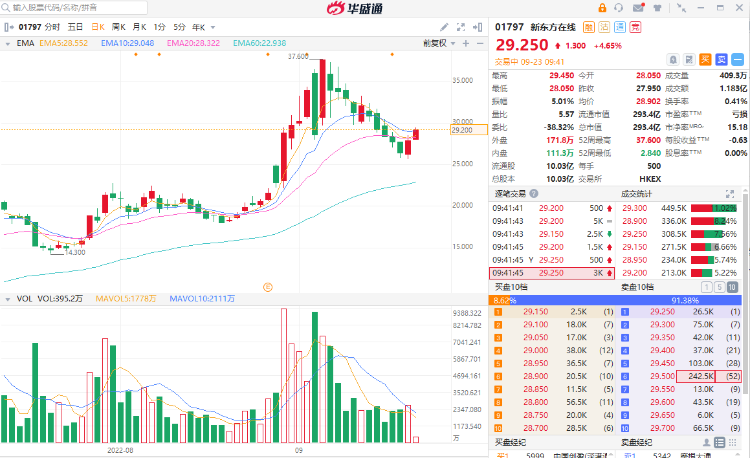Screen dimensions: 750x458
Task: Expand the VOL indicator dropdown arrow
Action: [8, 299]
